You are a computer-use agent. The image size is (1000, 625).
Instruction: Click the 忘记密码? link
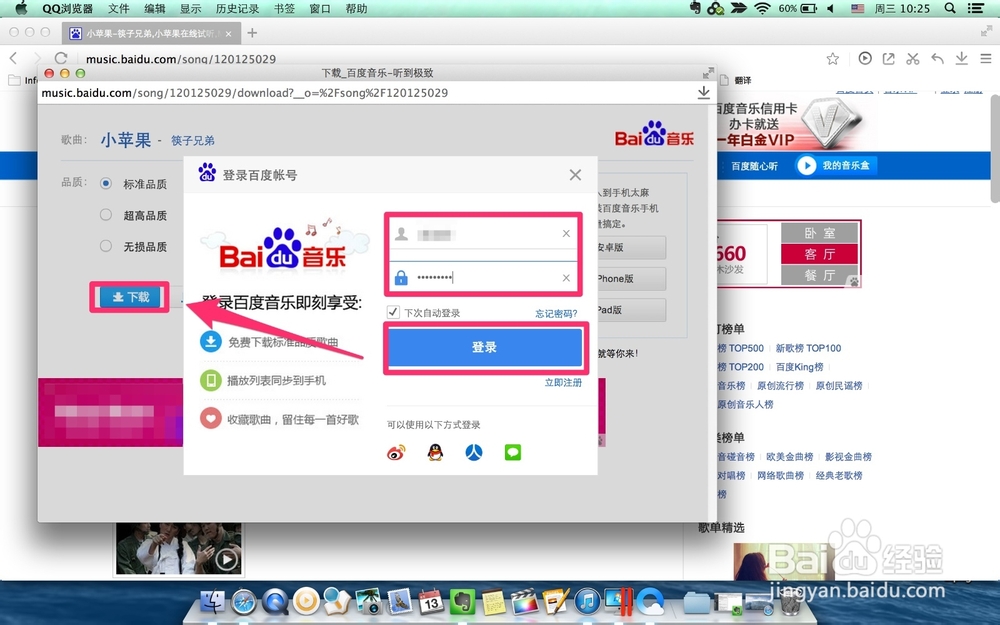(556, 313)
